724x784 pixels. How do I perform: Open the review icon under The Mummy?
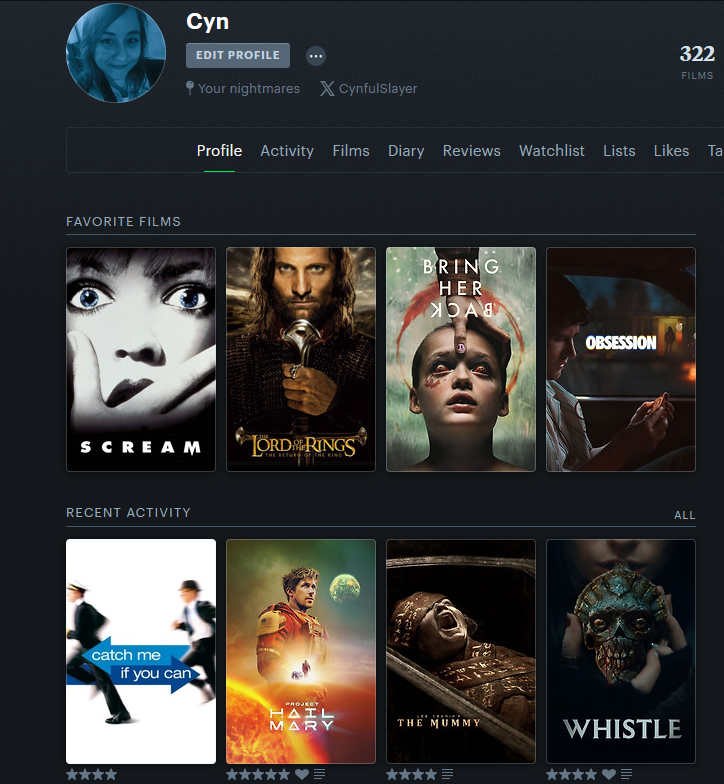coord(448,774)
